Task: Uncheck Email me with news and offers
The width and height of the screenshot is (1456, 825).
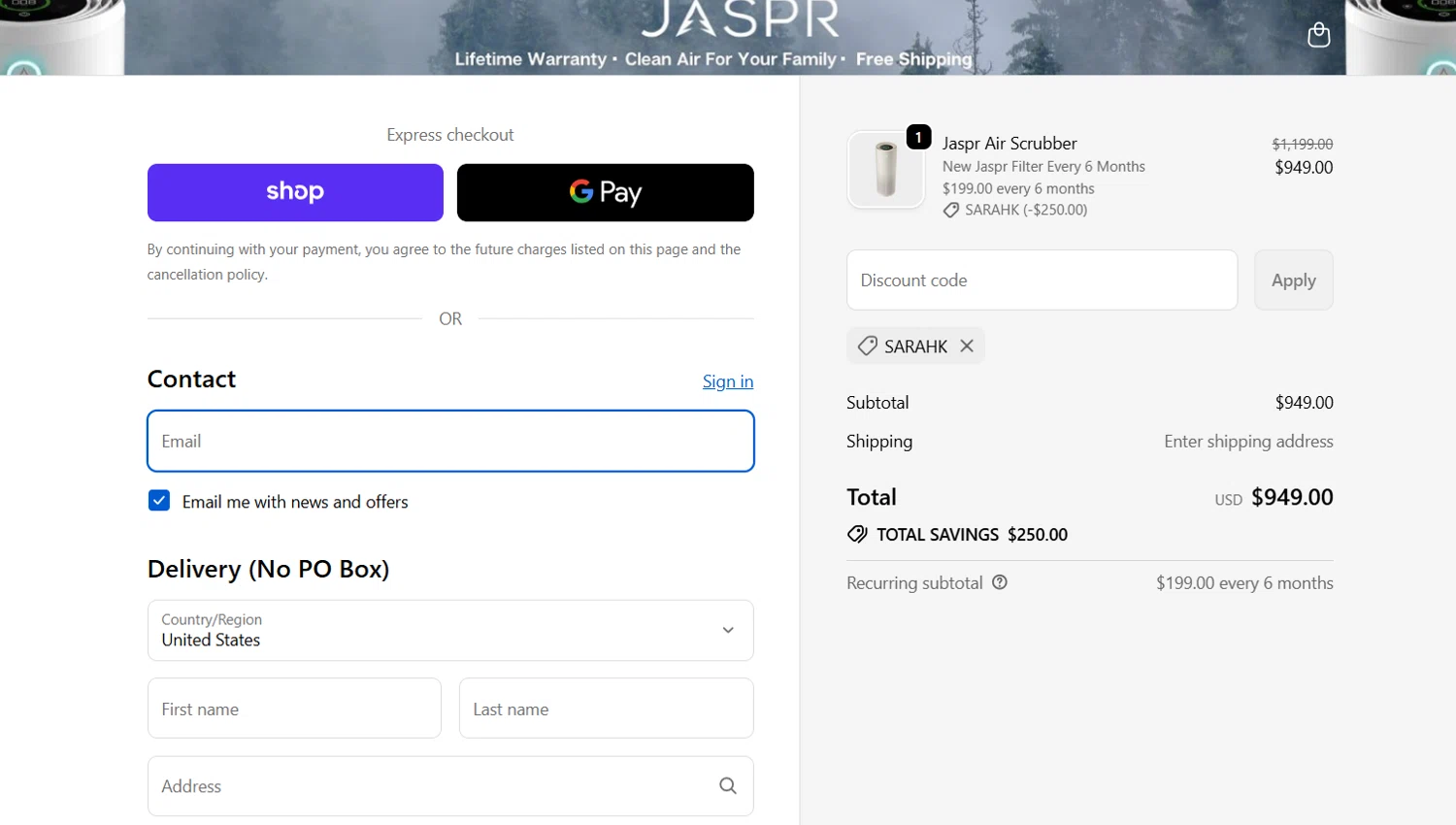Action: point(159,501)
